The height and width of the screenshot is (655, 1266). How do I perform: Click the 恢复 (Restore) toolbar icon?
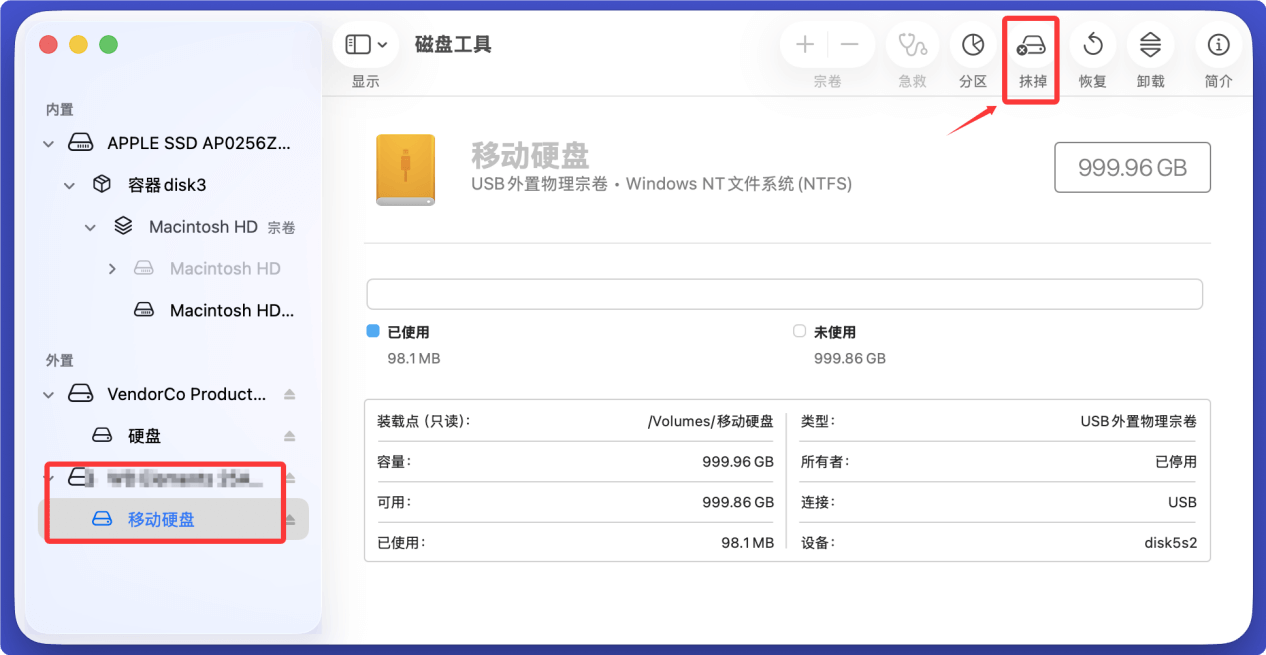[1092, 44]
